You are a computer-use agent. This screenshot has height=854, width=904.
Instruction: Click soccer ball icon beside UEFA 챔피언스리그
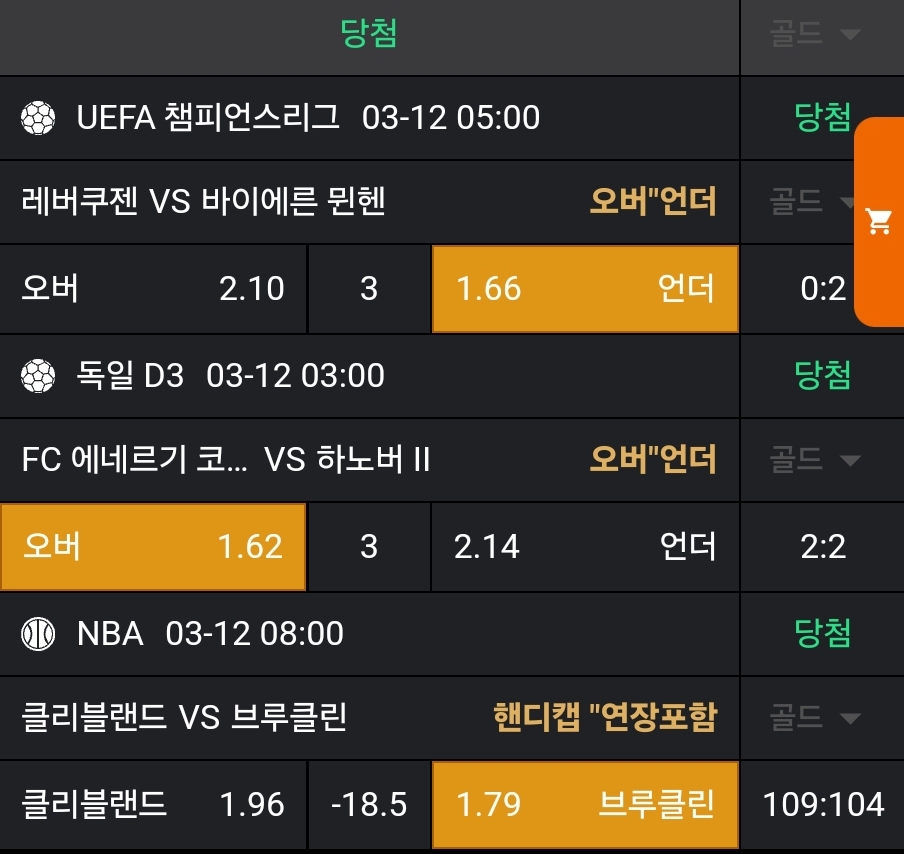[38, 118]
